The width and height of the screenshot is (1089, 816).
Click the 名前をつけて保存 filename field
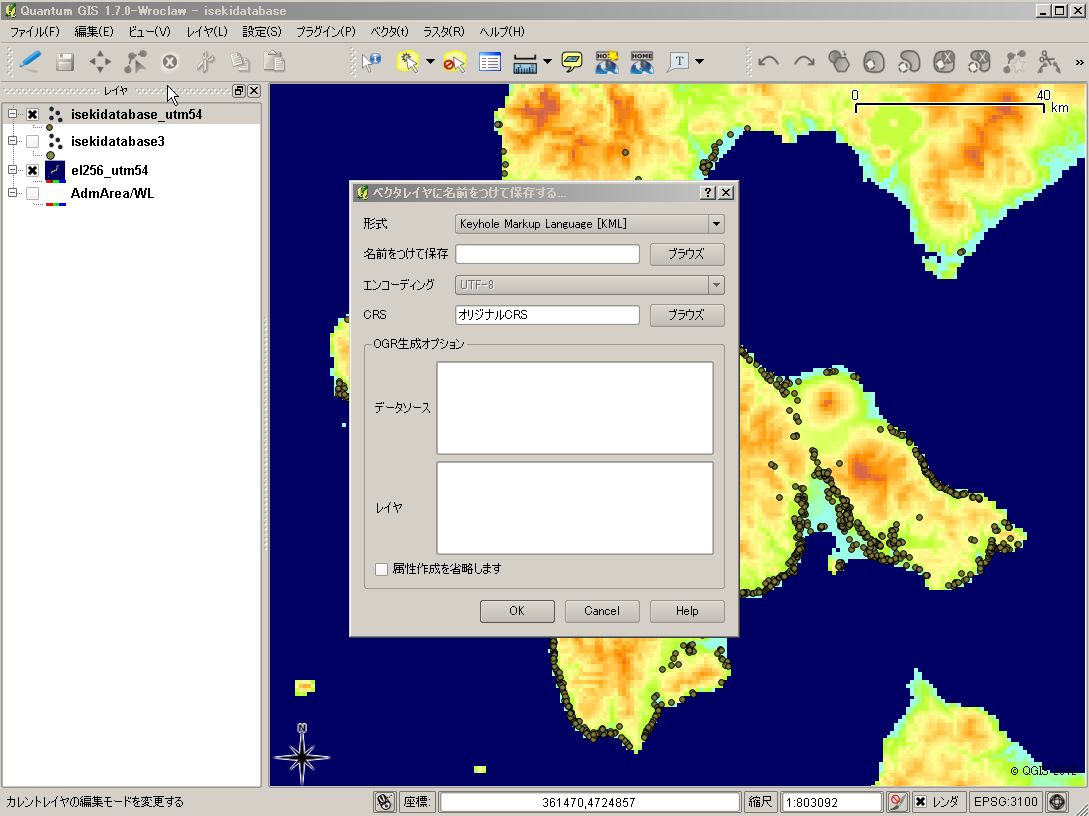pyautogui.click(x=547, y=254)
